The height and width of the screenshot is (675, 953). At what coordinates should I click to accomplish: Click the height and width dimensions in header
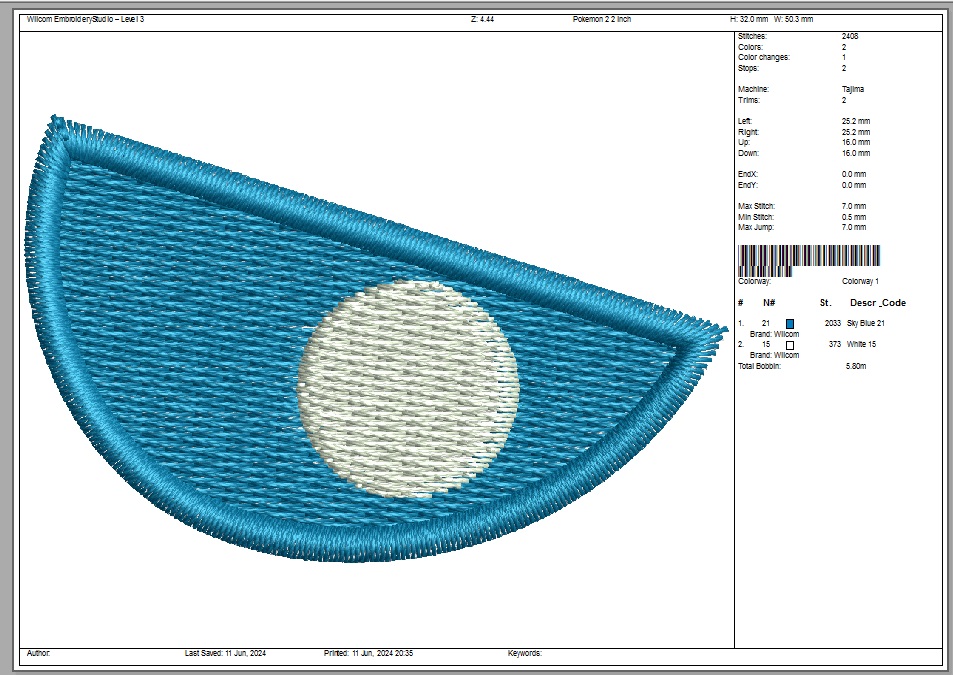point(771,19)
